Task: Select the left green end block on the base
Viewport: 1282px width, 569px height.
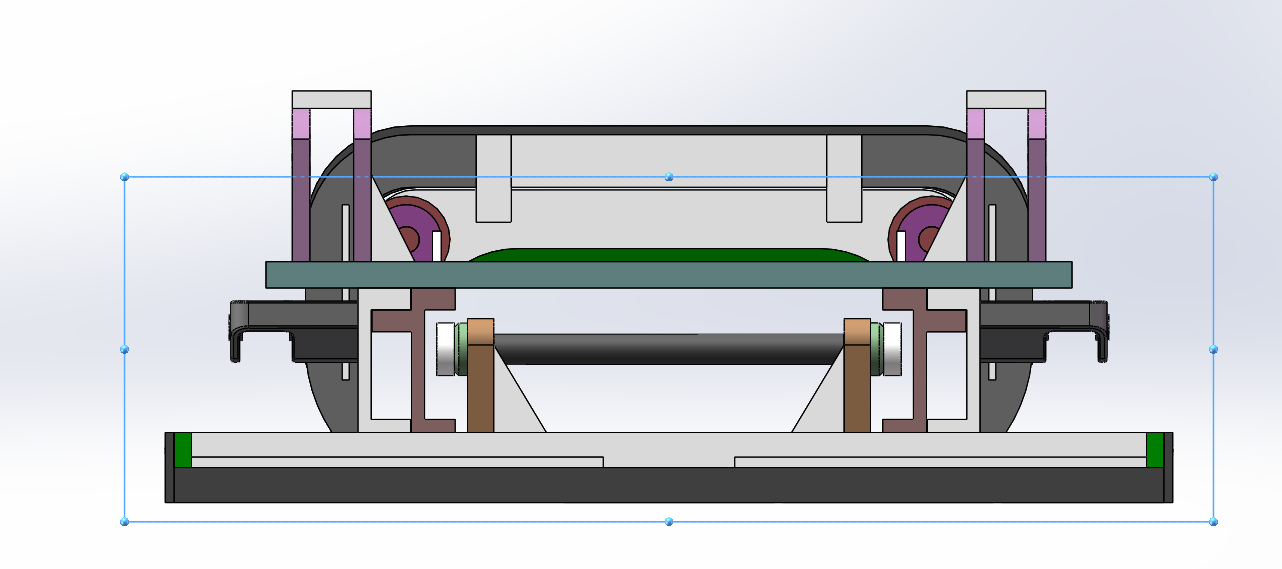Action: (x=182, y=450)
